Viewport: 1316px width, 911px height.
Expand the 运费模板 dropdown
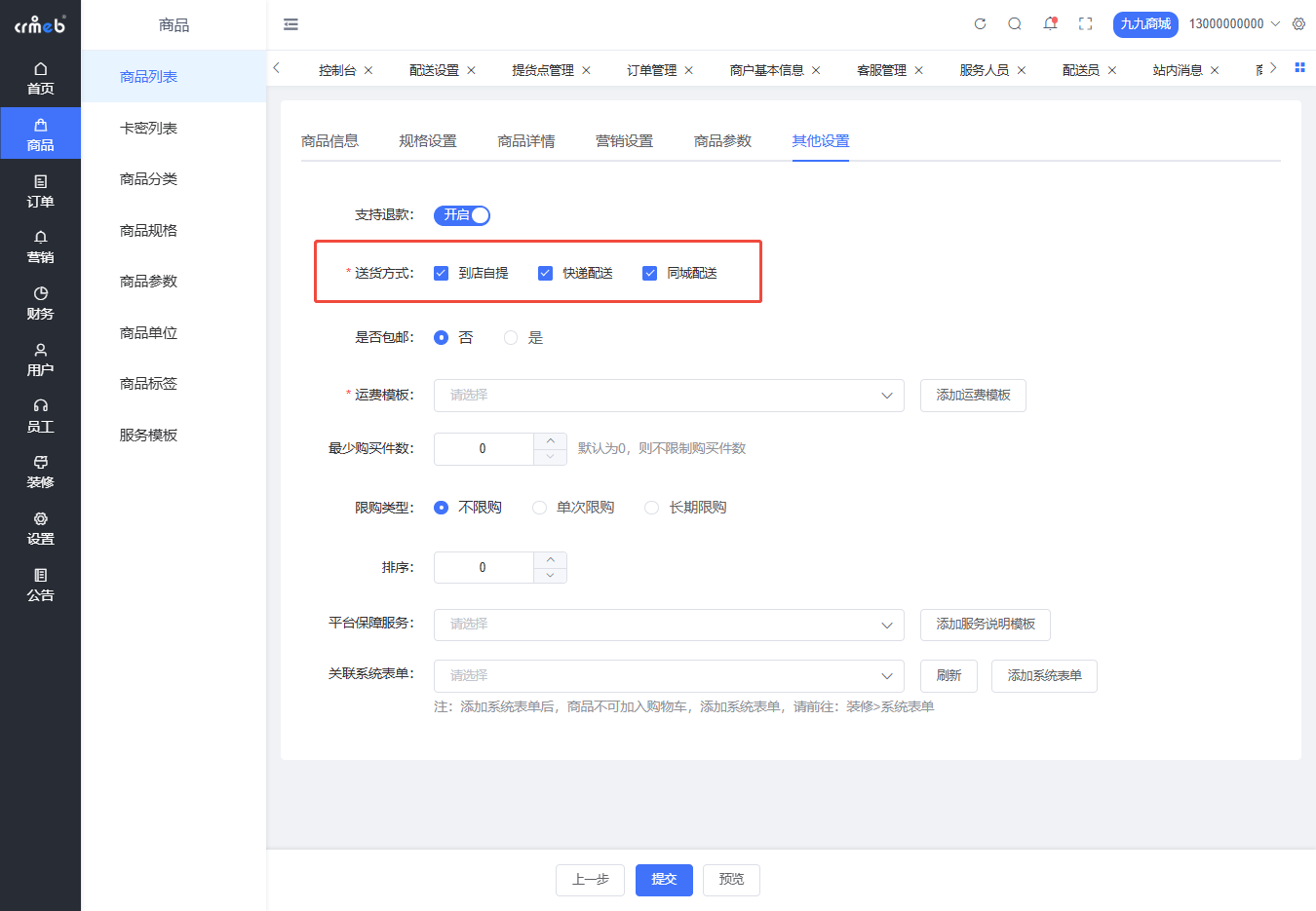(669, 396)
